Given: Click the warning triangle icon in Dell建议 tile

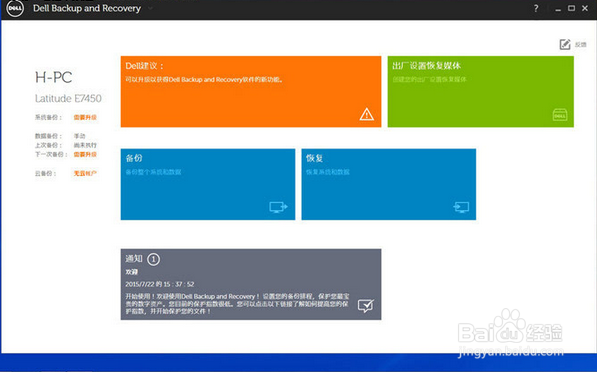Looking at the screenshot, I should [366, 114].
